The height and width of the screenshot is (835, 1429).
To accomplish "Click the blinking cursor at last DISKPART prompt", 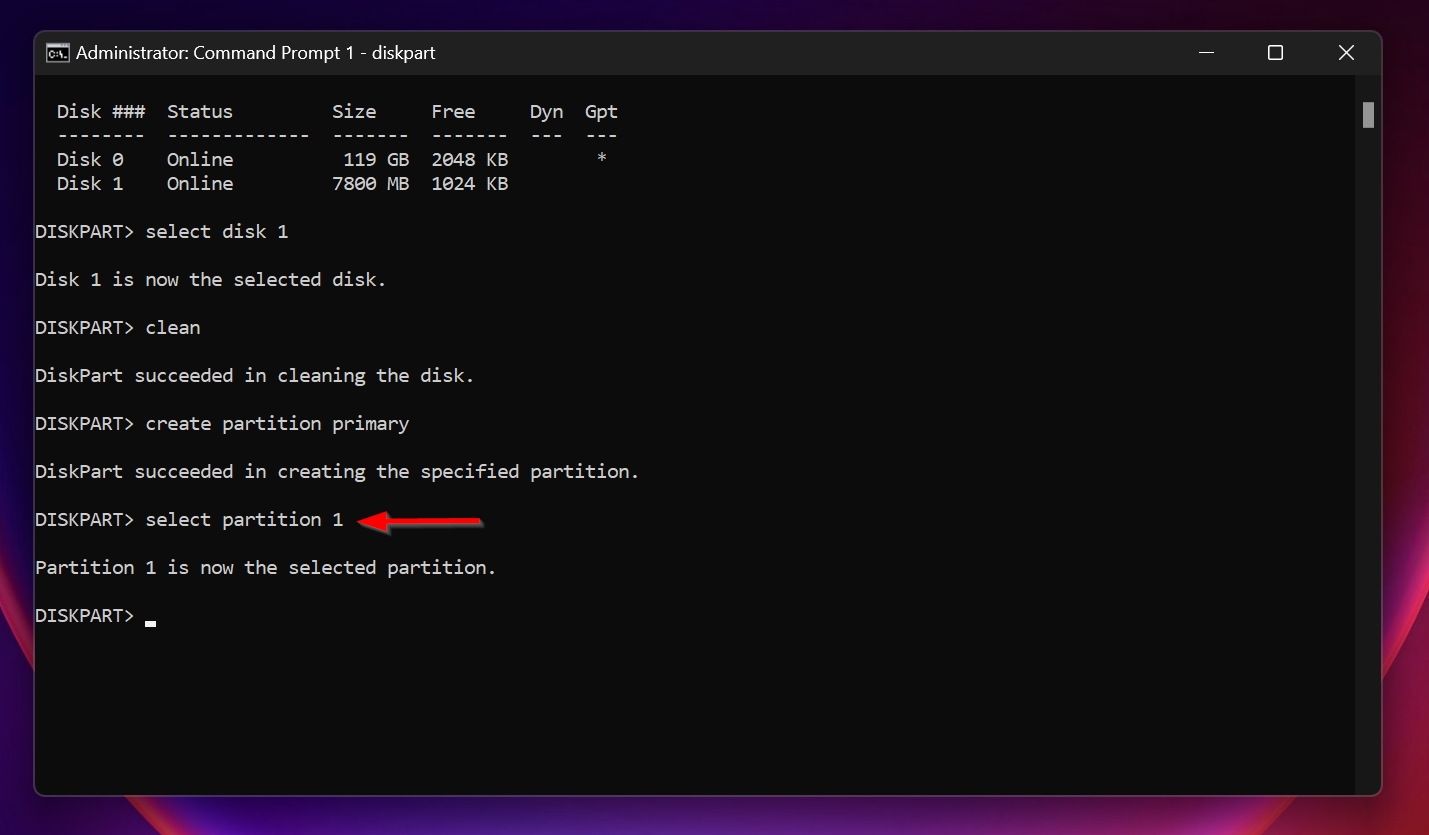I will pyautogui.click(x=150, y=623).
